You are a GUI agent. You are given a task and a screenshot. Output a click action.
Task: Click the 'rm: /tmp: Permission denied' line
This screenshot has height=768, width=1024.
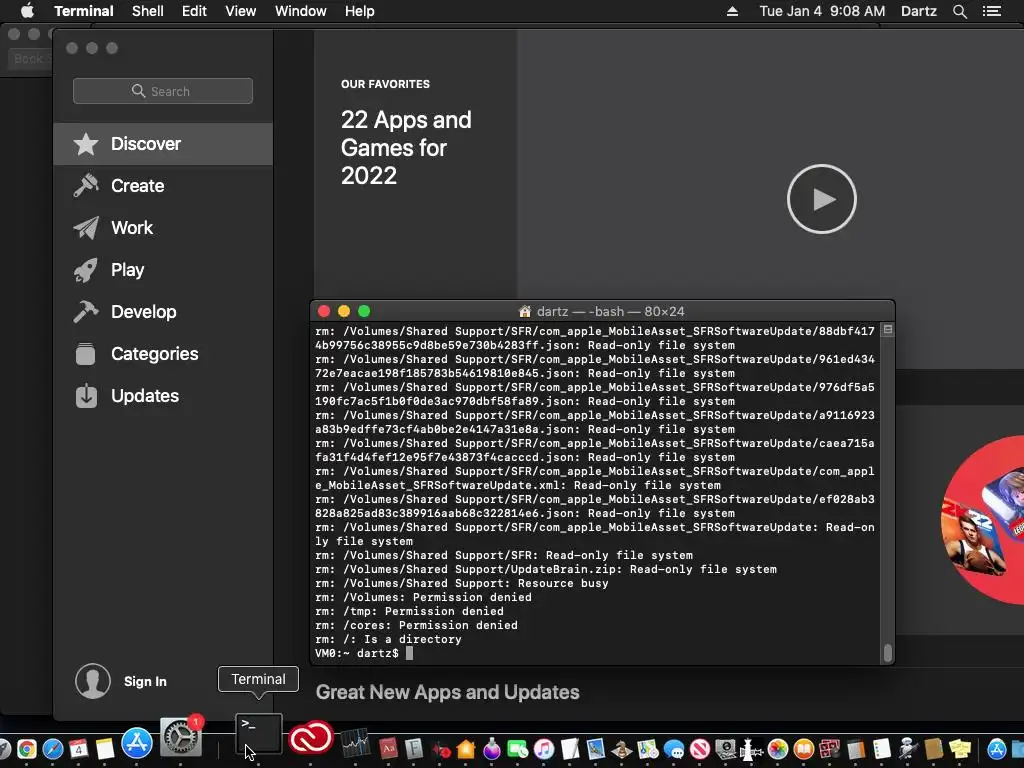tap(409, 611)
